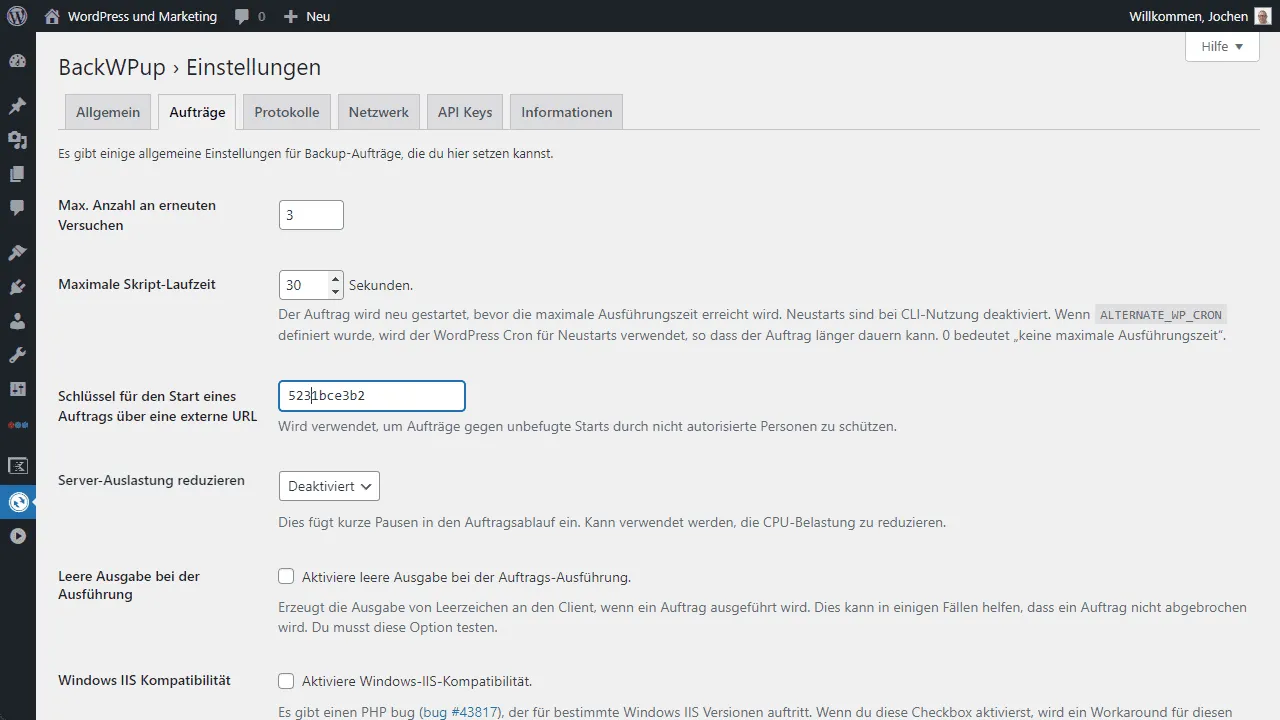Increase script runtime with up arrow
Viewport: 1280px width, 720px height.
336,278
